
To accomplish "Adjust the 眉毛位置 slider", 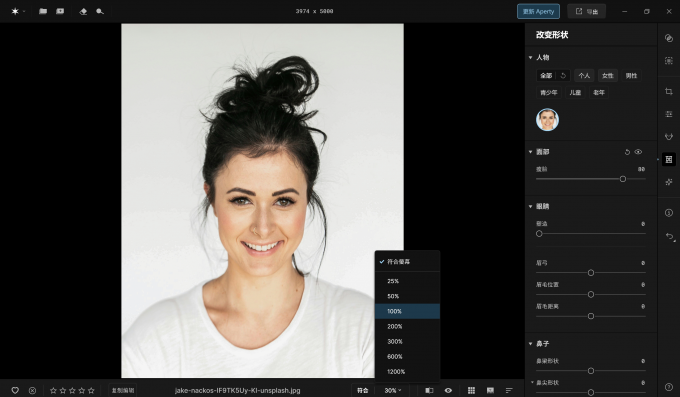I will 591,294.
